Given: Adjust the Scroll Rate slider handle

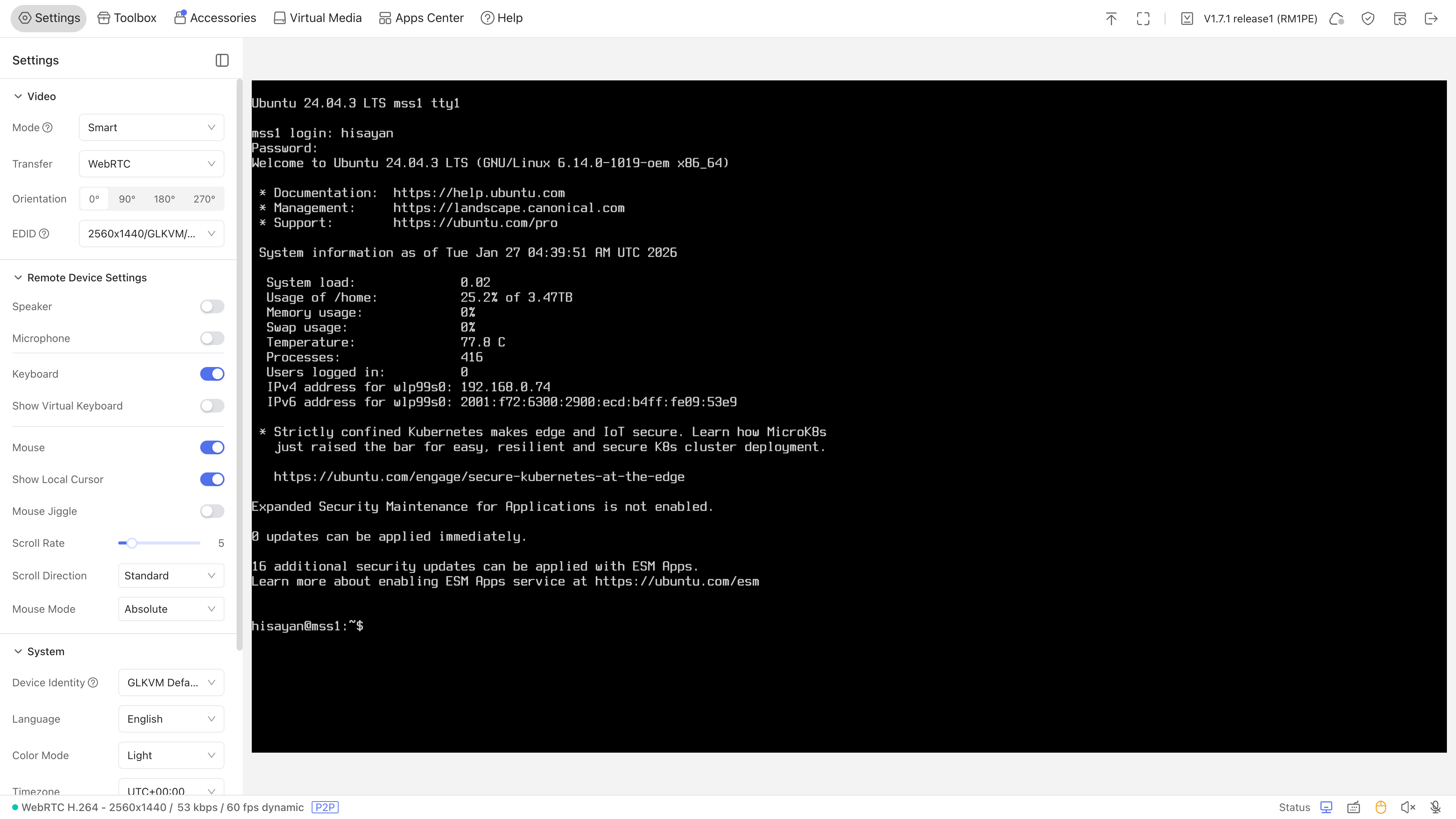Looking at the screenshot, I should click(x=132, y=543).
